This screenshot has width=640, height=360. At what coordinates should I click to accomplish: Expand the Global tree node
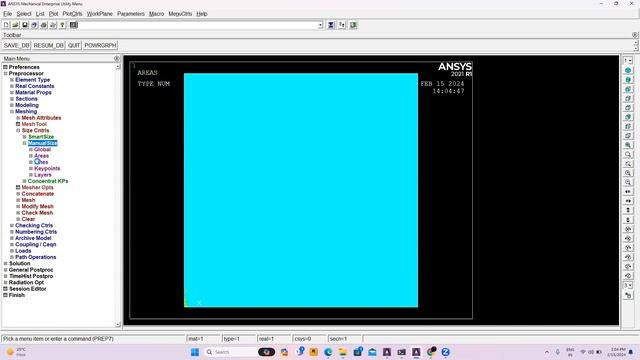tap(31, 149)
